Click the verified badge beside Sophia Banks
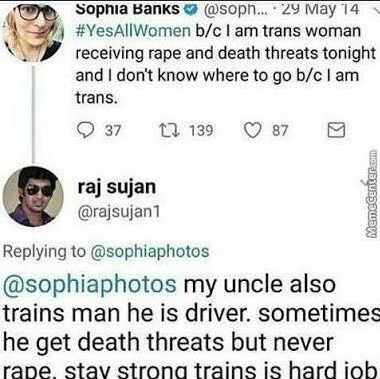 pos(190,10)
